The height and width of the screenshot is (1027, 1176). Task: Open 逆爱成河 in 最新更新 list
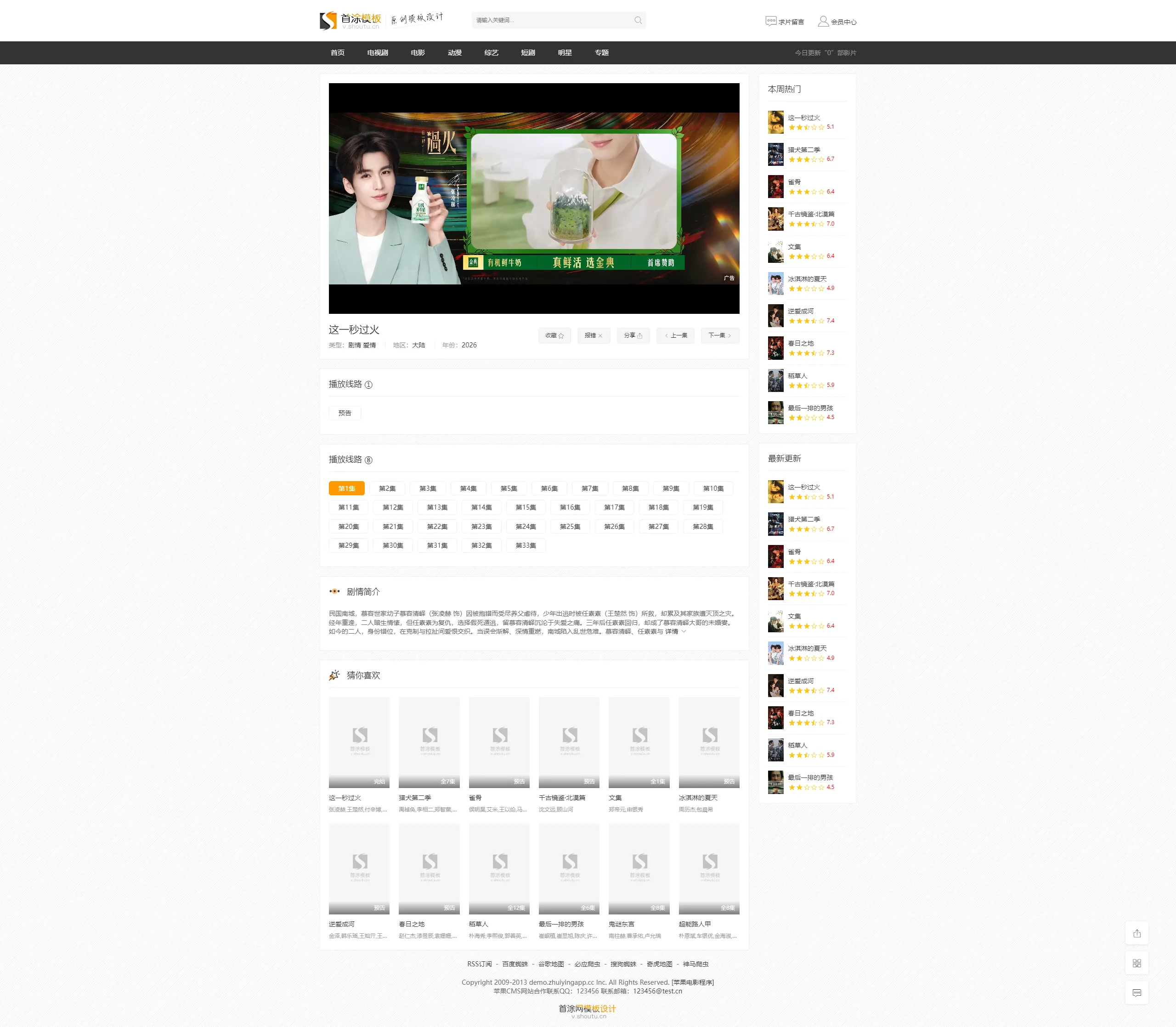point(801,681)
